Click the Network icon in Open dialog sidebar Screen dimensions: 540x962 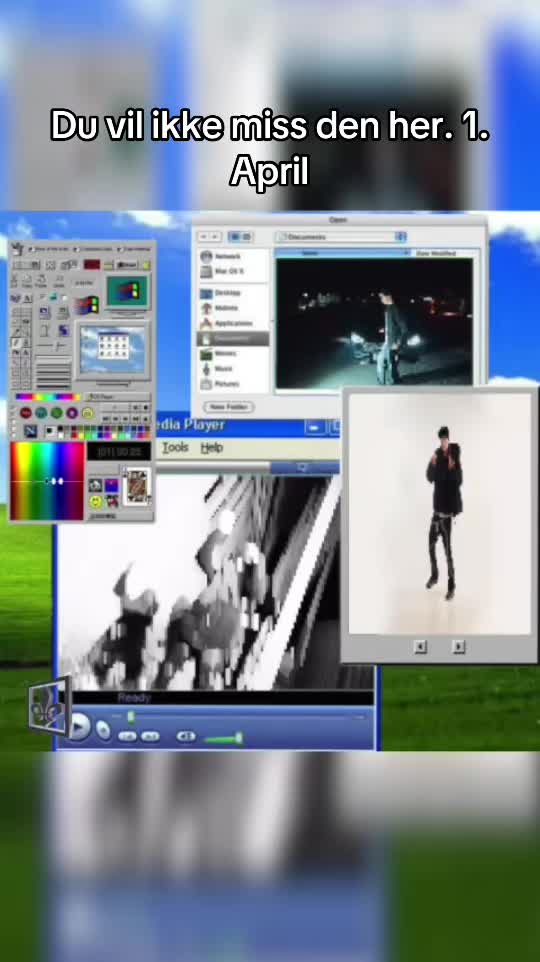pyautogui.click(x=206, y=256)
